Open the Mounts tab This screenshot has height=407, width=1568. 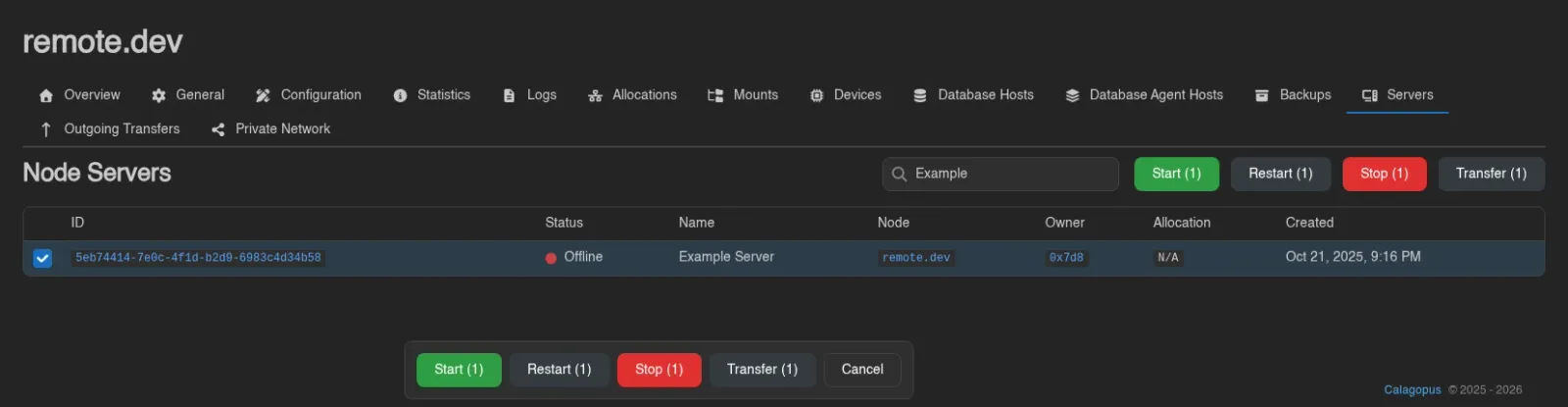click(743, 95)
